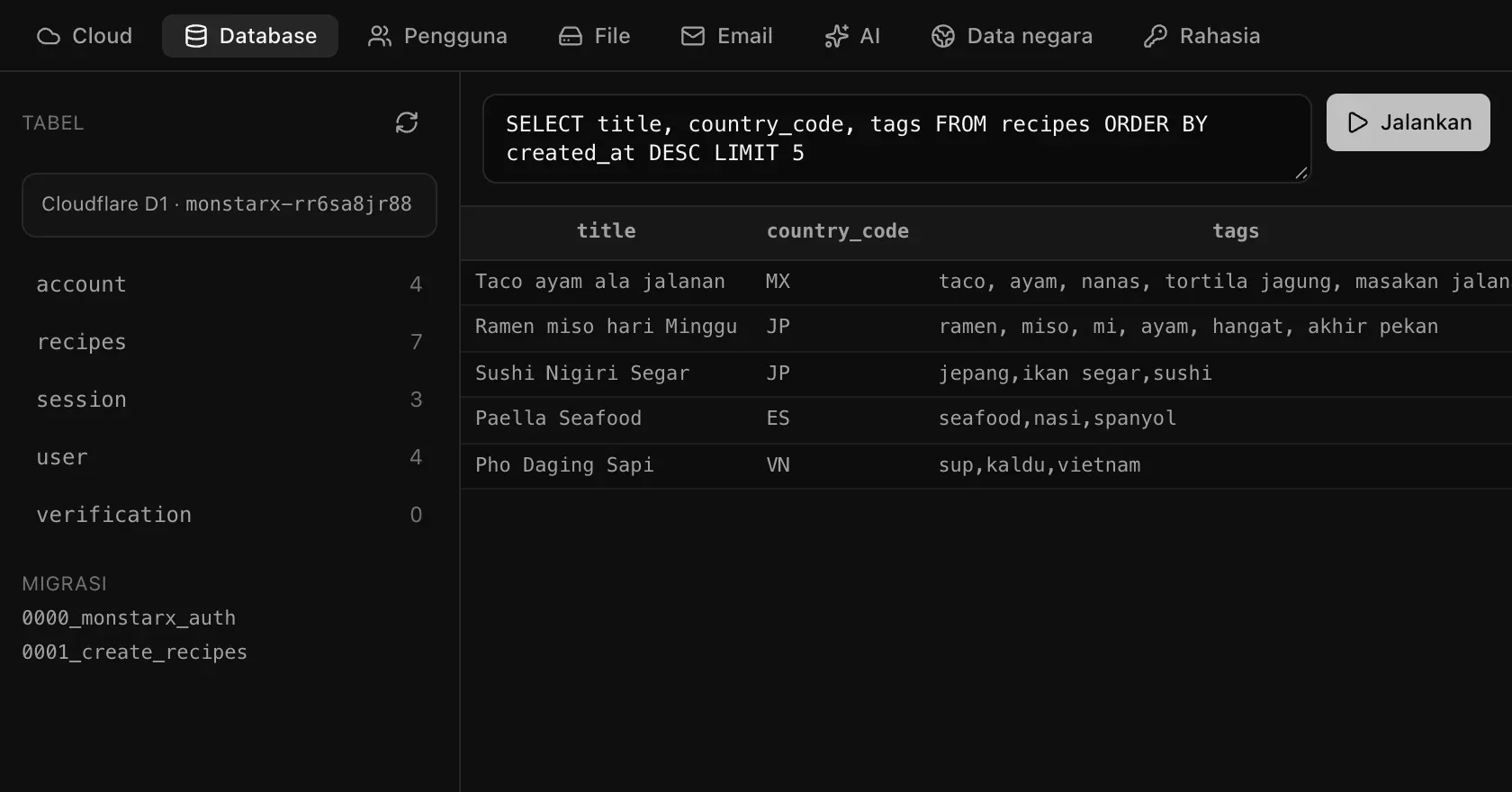Click the envelope icon beside Email
The width and height of the screenshot is (1512, 792).
pyautogui.click(x=693, y=36)
